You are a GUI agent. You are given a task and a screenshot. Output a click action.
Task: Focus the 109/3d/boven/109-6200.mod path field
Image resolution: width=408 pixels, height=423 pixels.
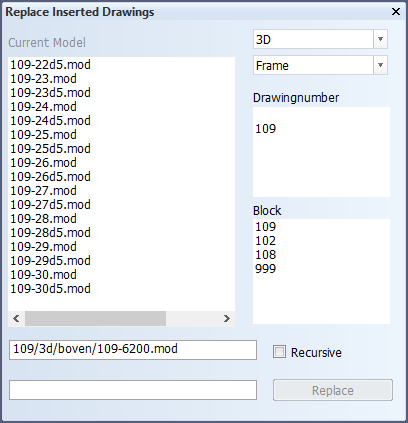pos(133,350)
